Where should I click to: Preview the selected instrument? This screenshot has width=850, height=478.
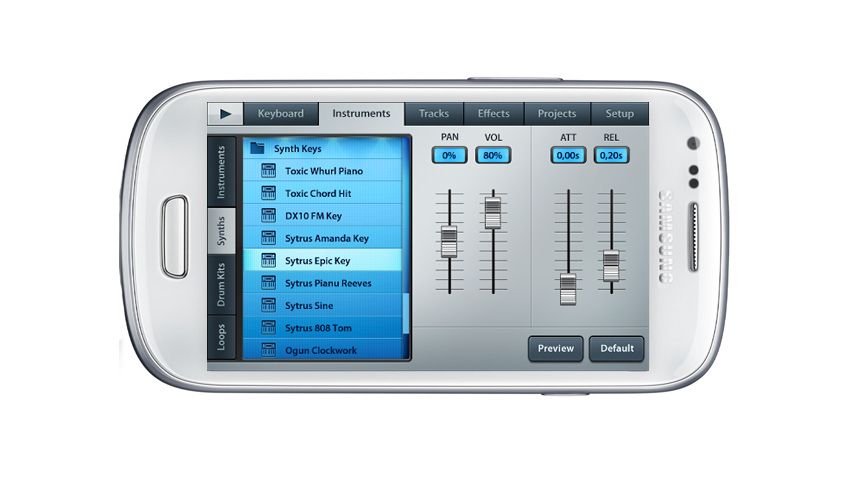tap(556, 348)
